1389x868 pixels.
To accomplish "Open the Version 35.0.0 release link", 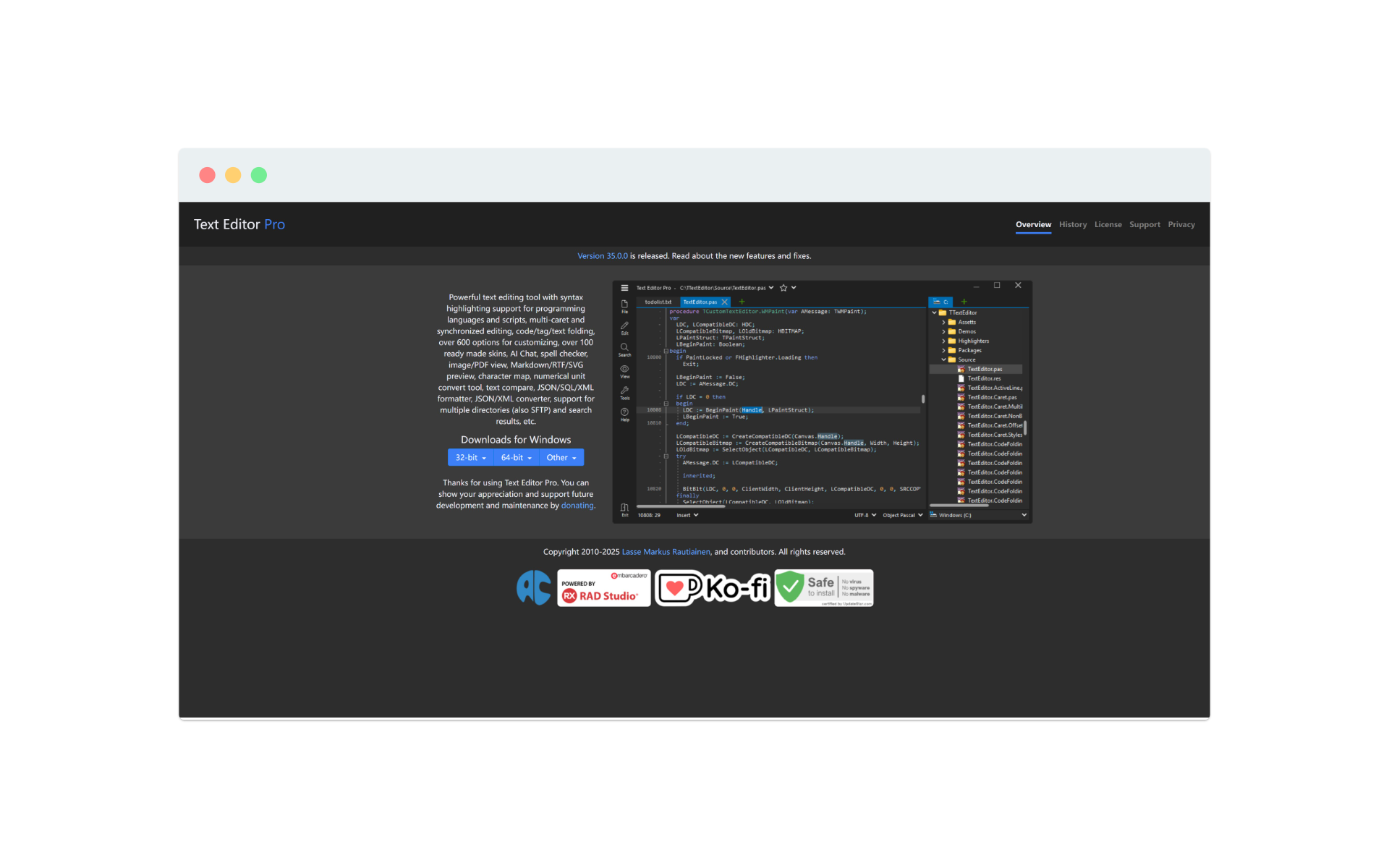I will pyautogui.click(x=602, y=256).
